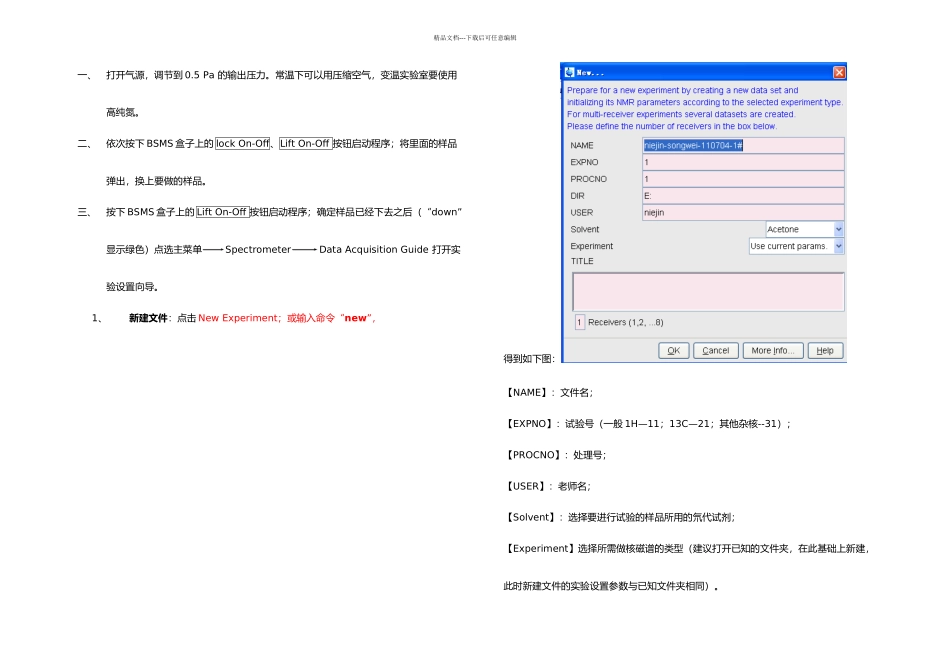The height and width of the screenshot is (672, 950).
Task: Click the 'Spectrometer' text in document
Action: (x=258, y=250)
